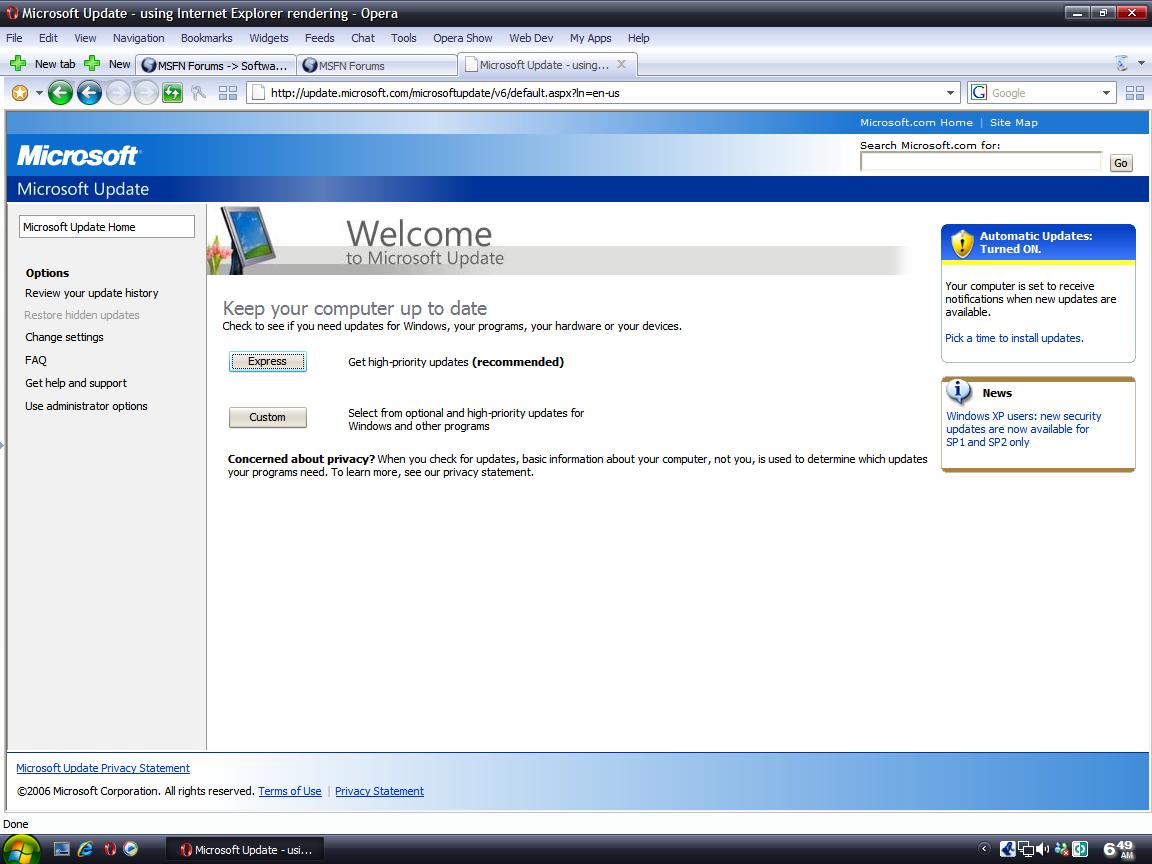Click the yellow shield Automatic Updates icon
The image size is (1152, 864).
pyautogui.click(x=962, y=243)
